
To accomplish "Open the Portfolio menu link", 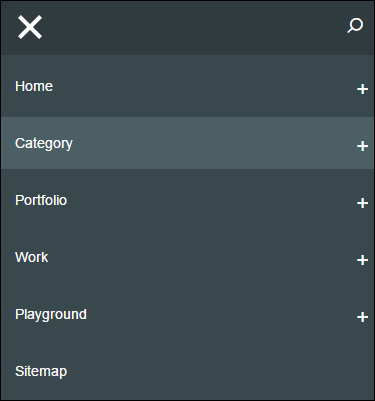I will pos(41,200).
